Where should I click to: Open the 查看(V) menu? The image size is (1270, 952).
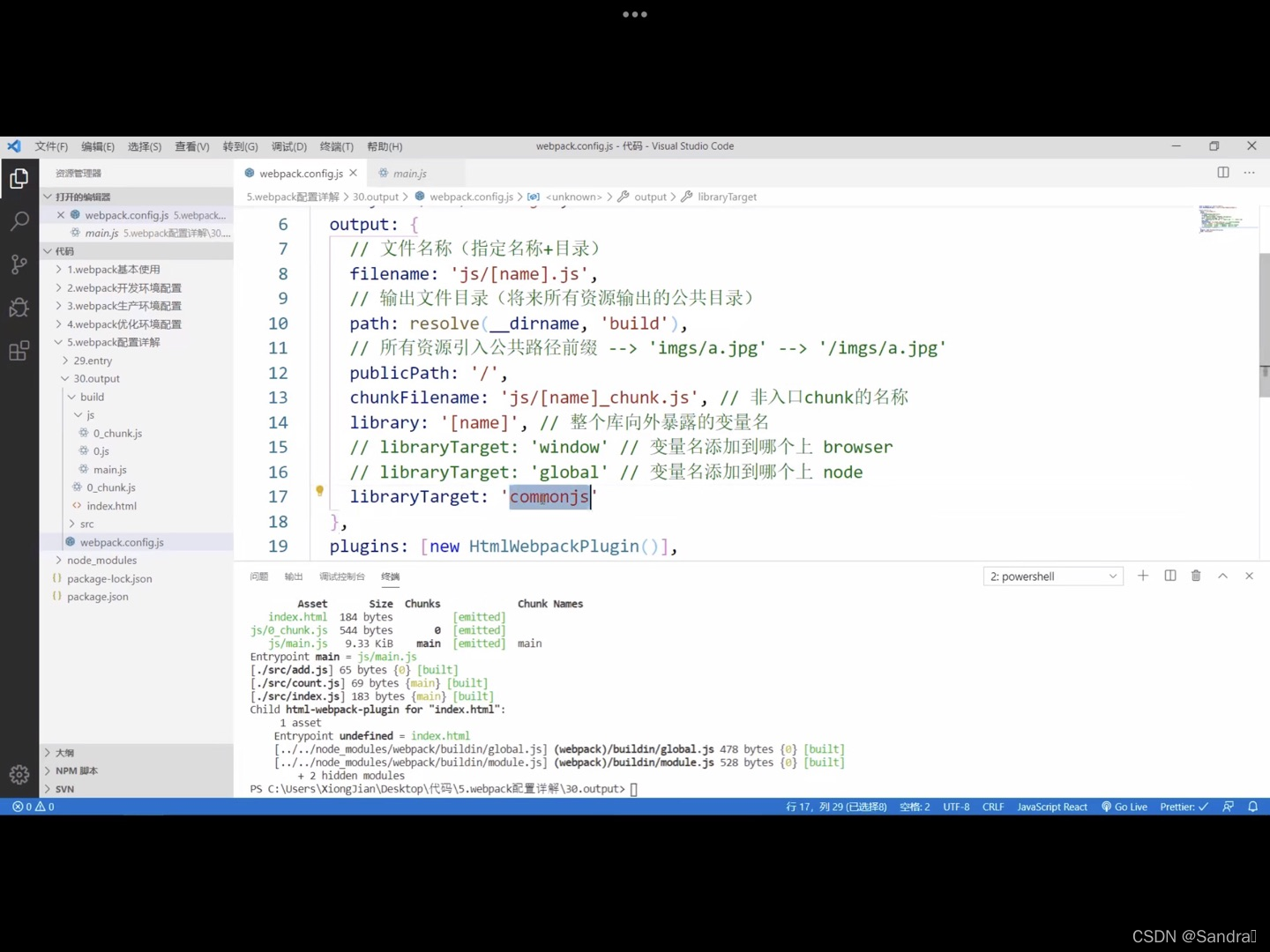click(192, 146)
